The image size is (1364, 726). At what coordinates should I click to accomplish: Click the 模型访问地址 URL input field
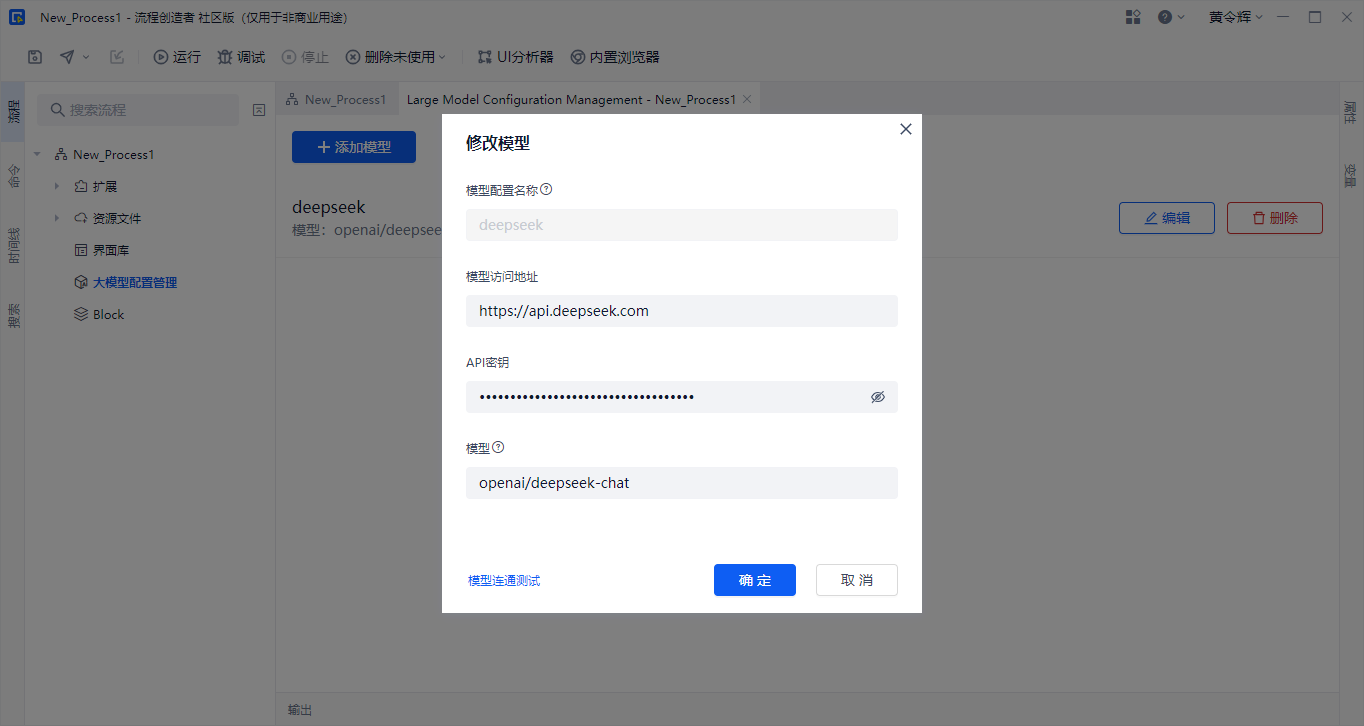[681, 311]
